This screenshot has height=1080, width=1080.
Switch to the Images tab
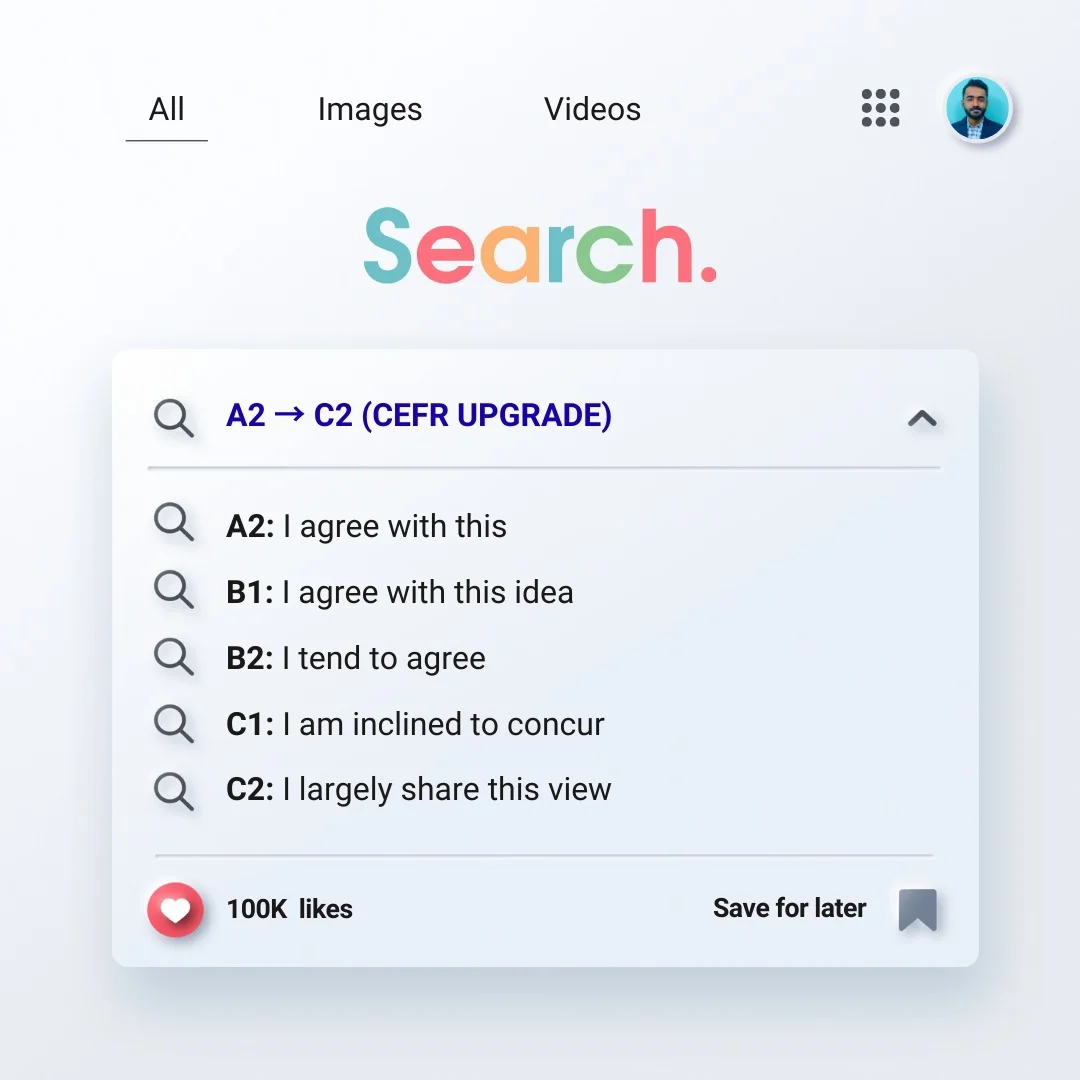[370, 109]
